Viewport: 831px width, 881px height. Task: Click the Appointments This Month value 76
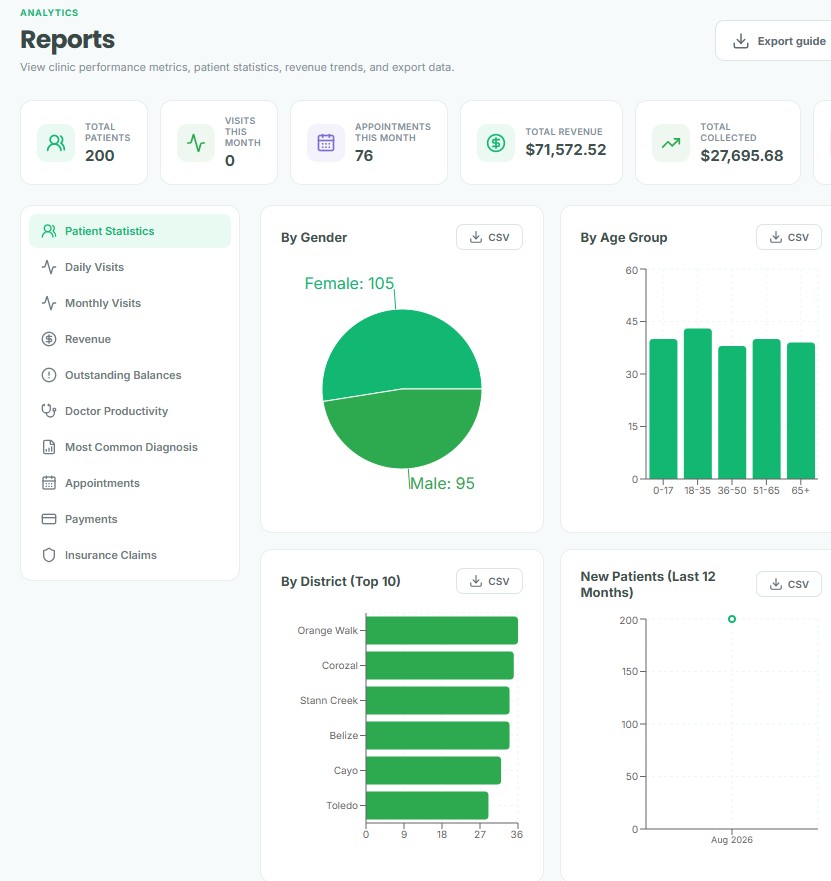click(364, 156)
